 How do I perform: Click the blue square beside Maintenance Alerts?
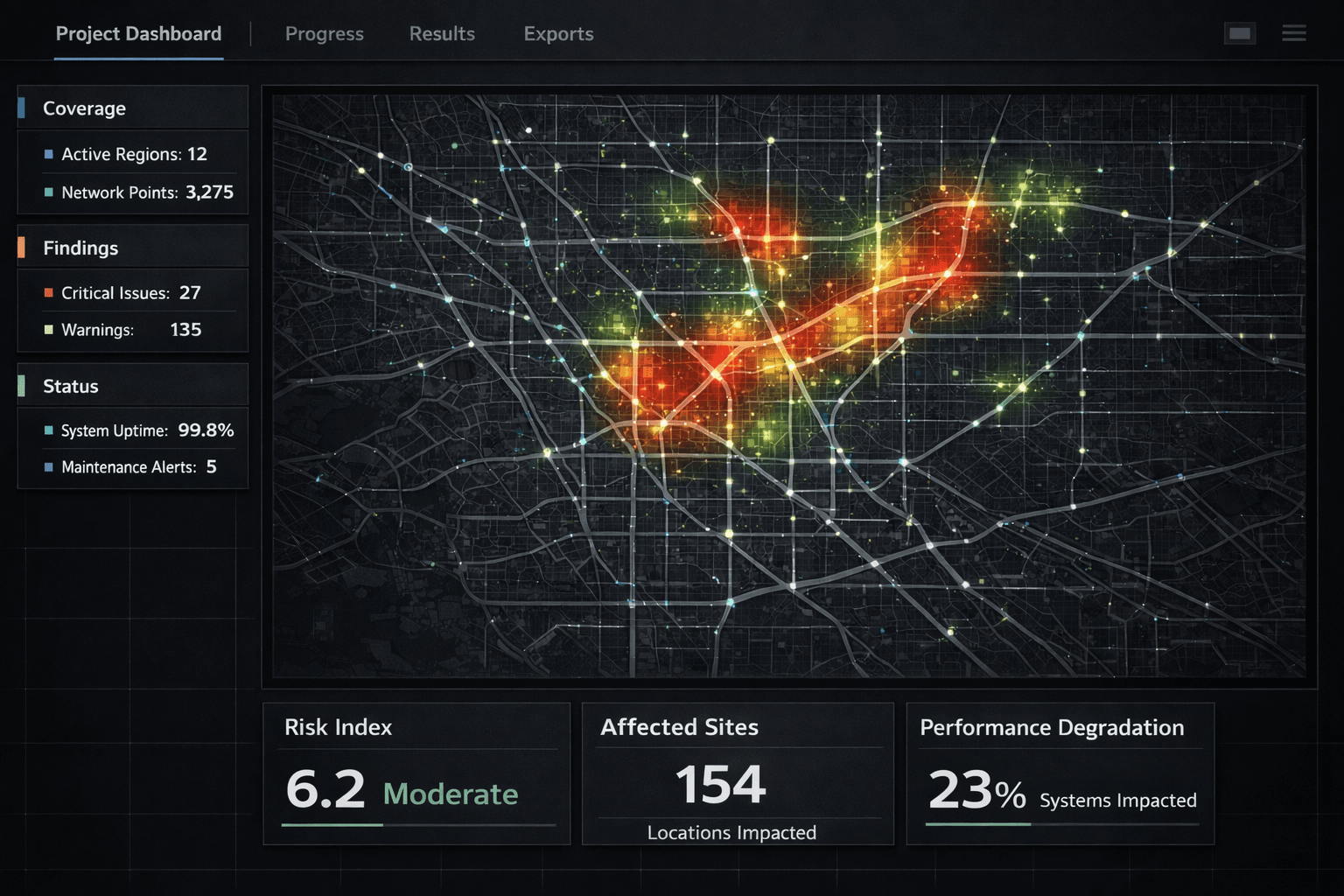click(x=49, y=466)
